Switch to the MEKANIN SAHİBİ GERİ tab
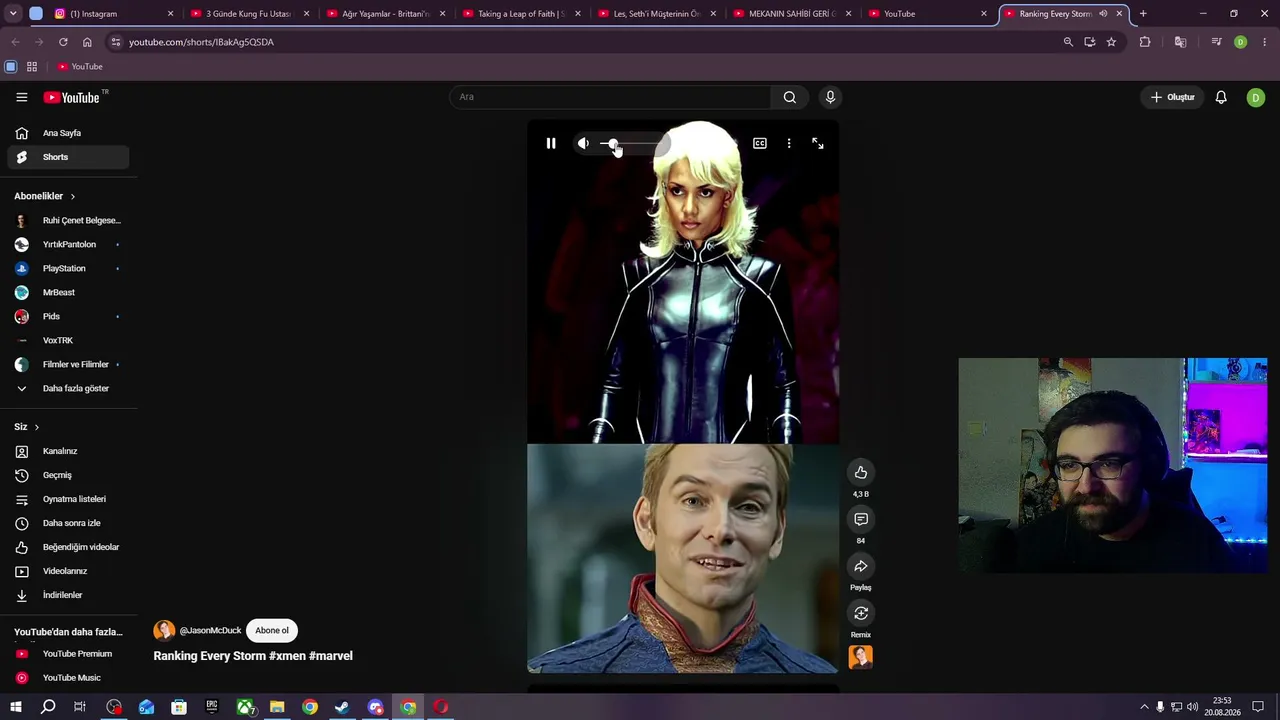 coord(794,14)
